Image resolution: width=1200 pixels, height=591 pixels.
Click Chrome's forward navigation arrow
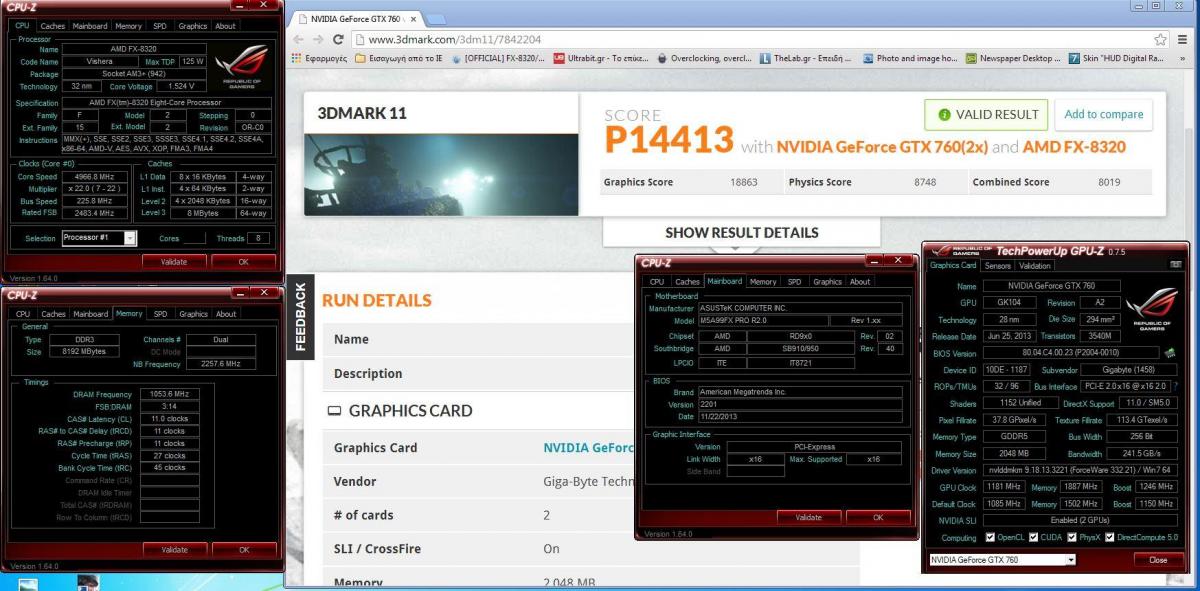(318, 39)
